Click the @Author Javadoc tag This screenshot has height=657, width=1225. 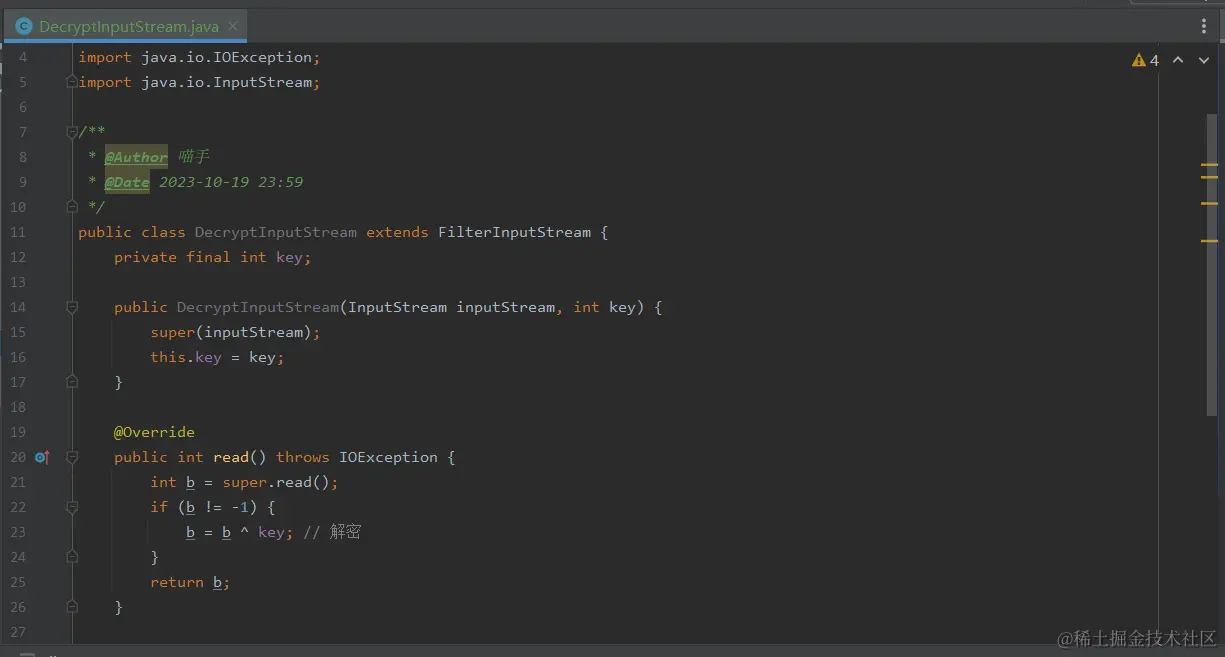[136, 157]
